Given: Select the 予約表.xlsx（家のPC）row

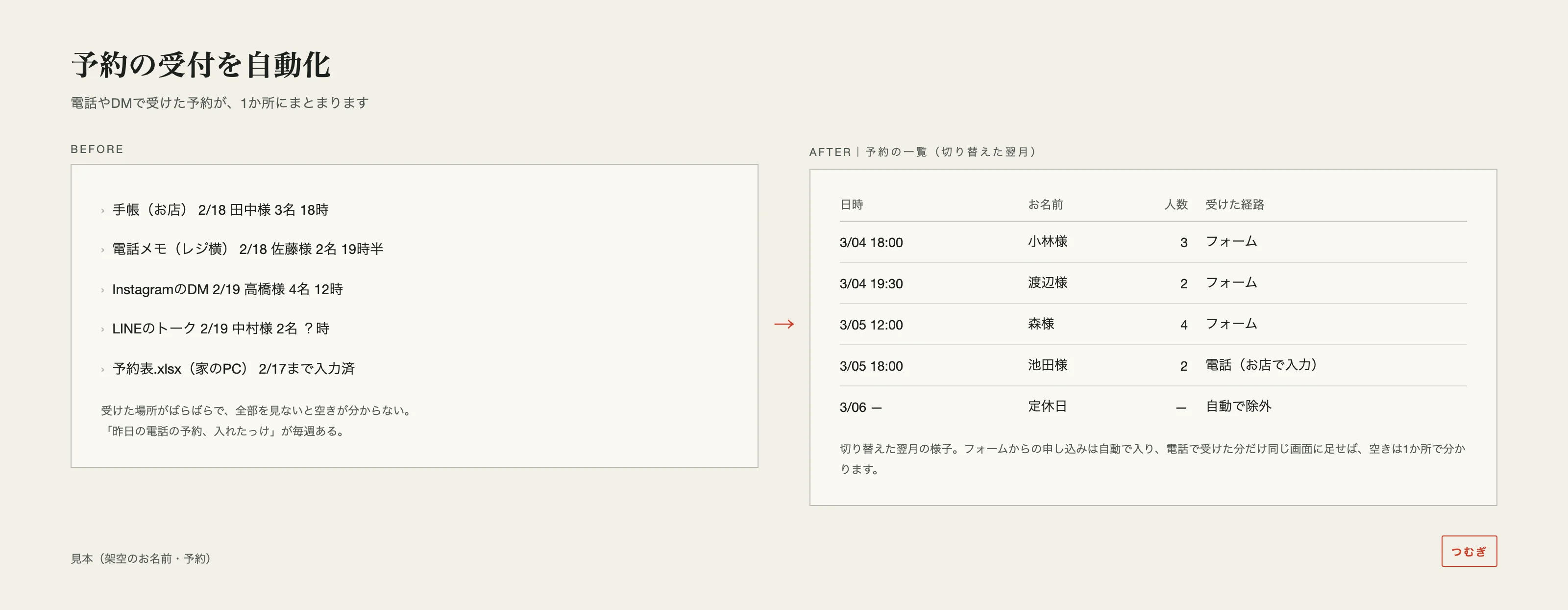Looking at the screenshot, I should click(228, 369).
